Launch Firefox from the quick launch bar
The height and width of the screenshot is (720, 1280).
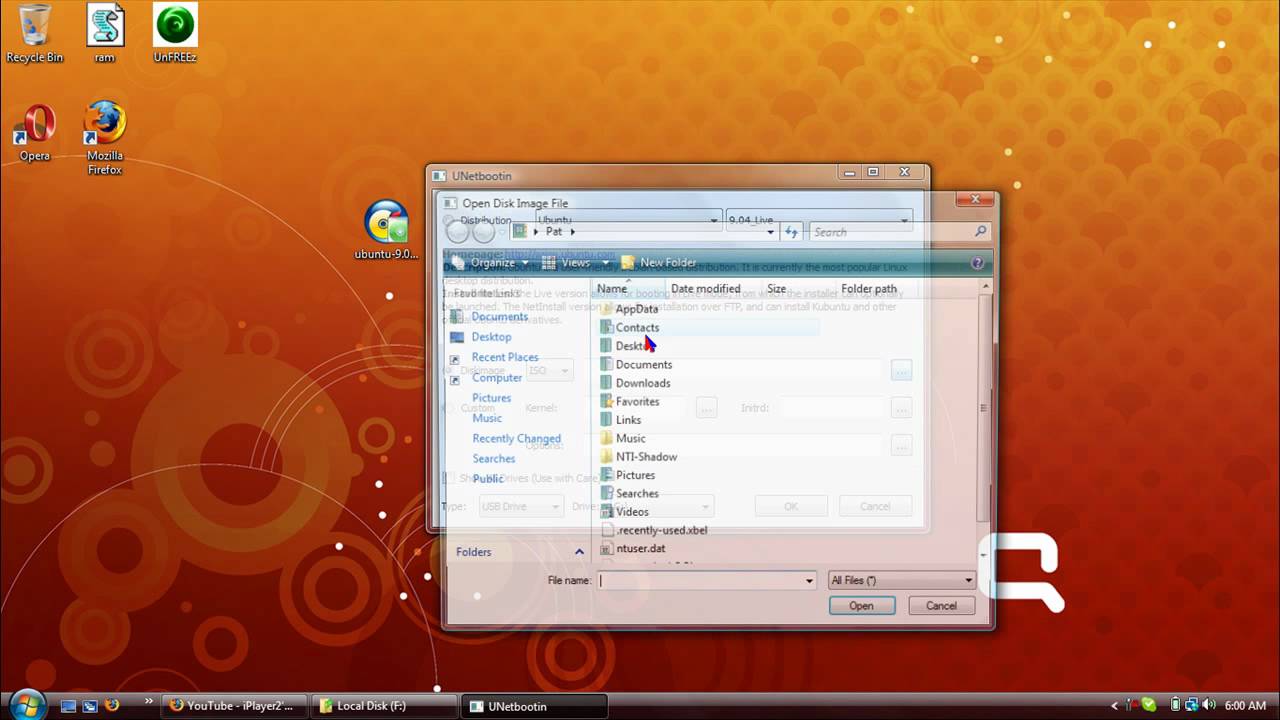click(112, 705)
